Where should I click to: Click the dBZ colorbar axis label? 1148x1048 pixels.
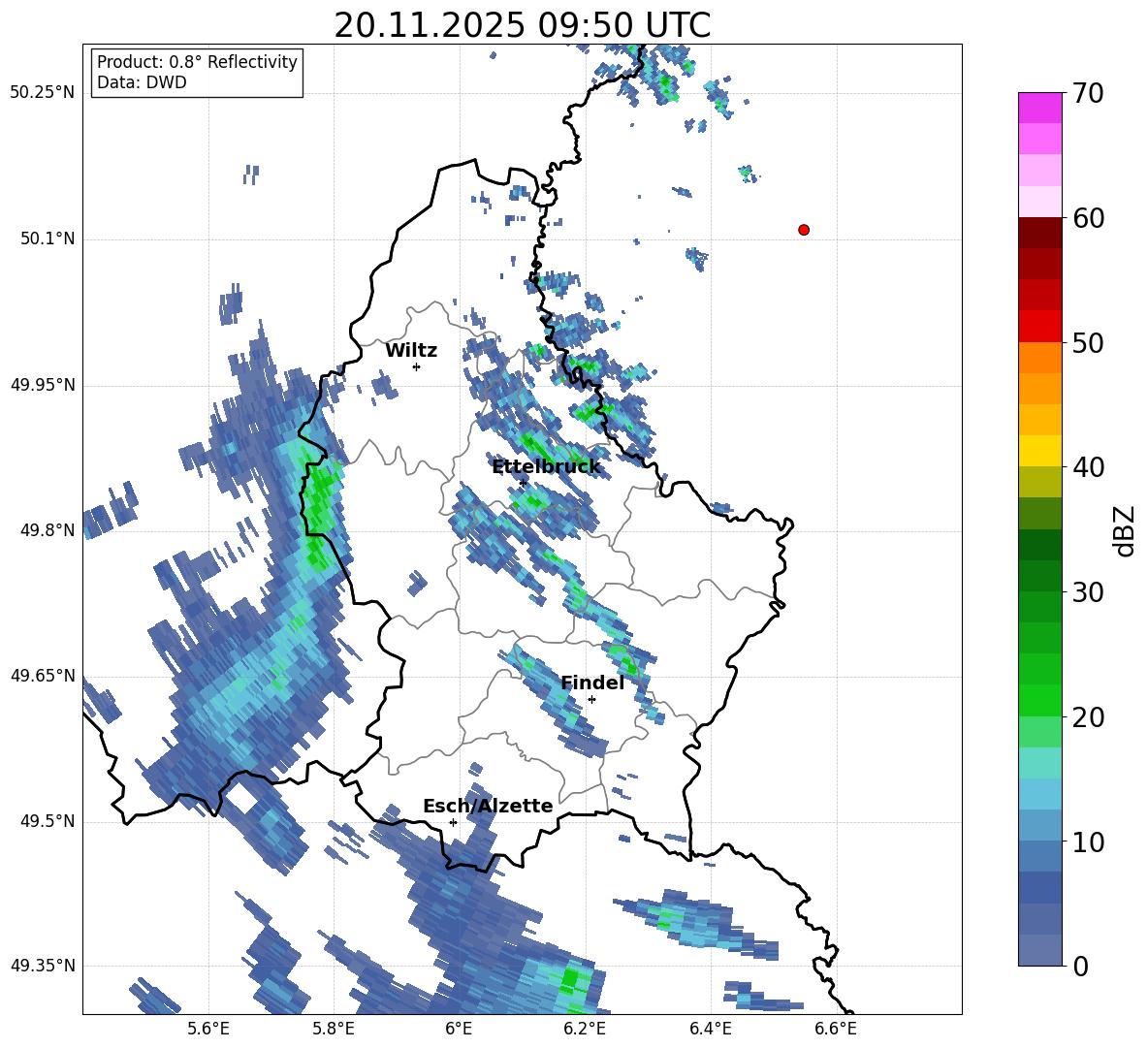pos(1125,530)
